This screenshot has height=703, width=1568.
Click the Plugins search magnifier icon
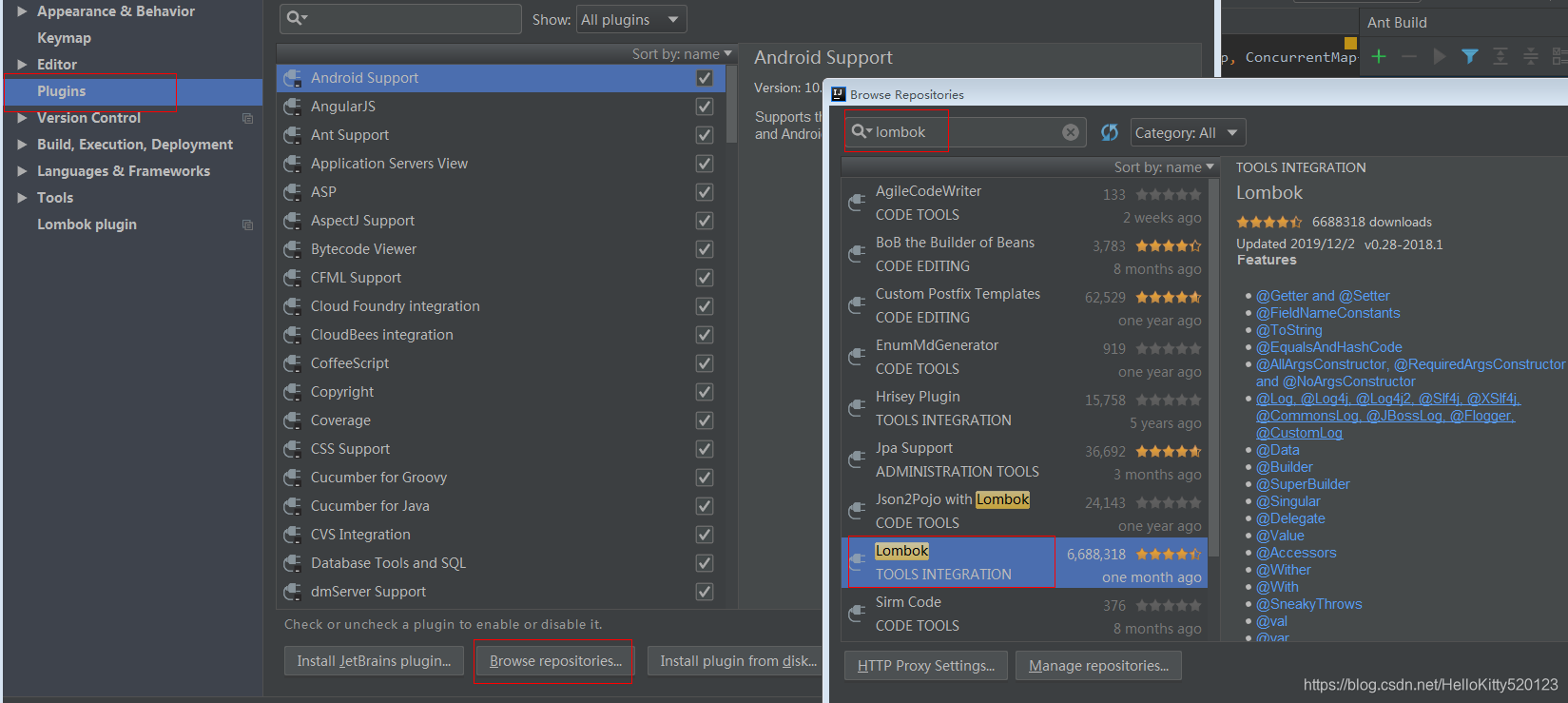pyautogui.click(x=297, y=18)
